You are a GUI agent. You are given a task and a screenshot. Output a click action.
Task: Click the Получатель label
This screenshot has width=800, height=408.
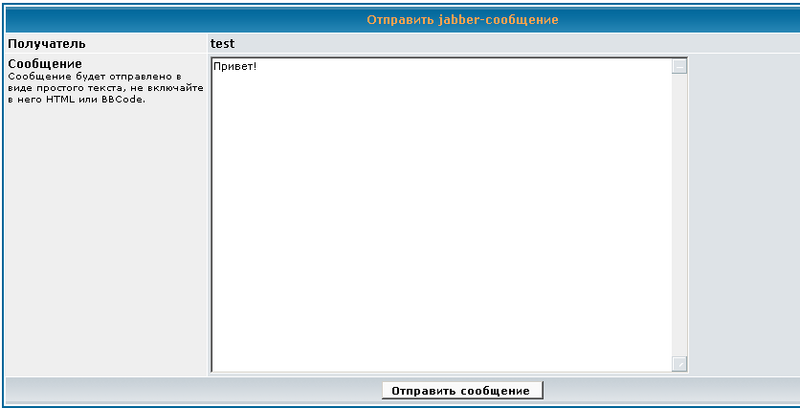(47, 44)
